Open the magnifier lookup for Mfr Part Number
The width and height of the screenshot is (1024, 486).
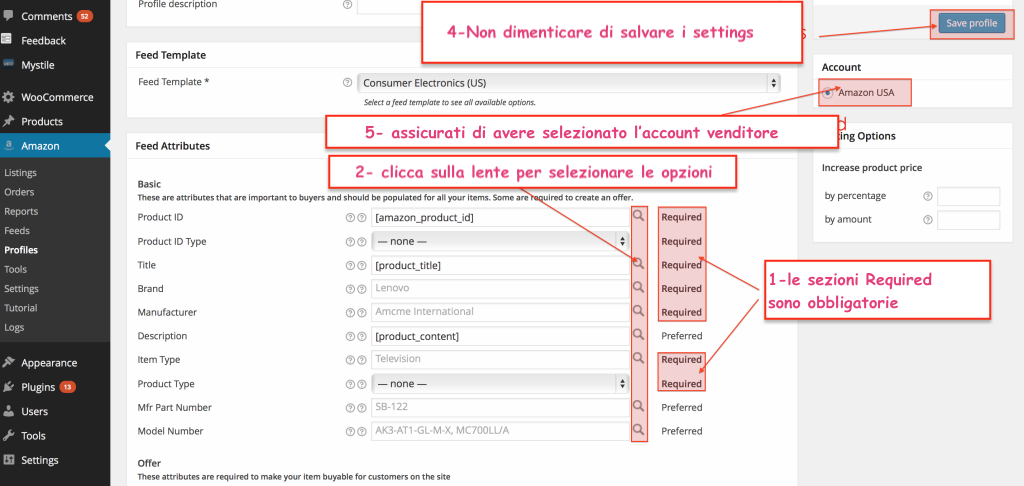pyautogui.click(x=639, y=406)
